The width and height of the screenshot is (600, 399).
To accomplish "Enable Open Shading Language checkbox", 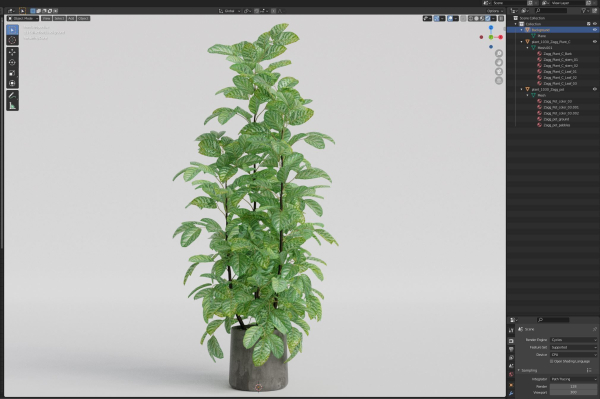I will pos(551,361).
